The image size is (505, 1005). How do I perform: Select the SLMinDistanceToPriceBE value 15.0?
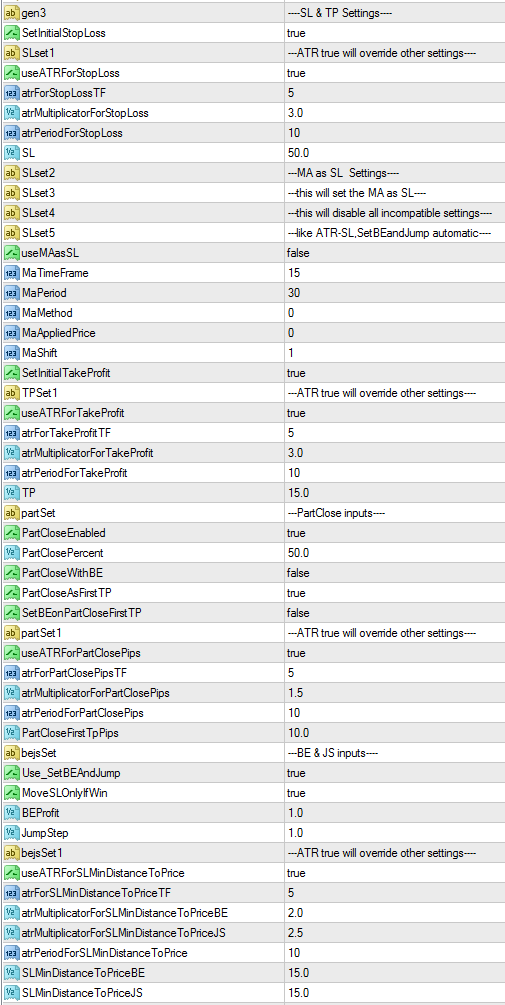(298, 972)
